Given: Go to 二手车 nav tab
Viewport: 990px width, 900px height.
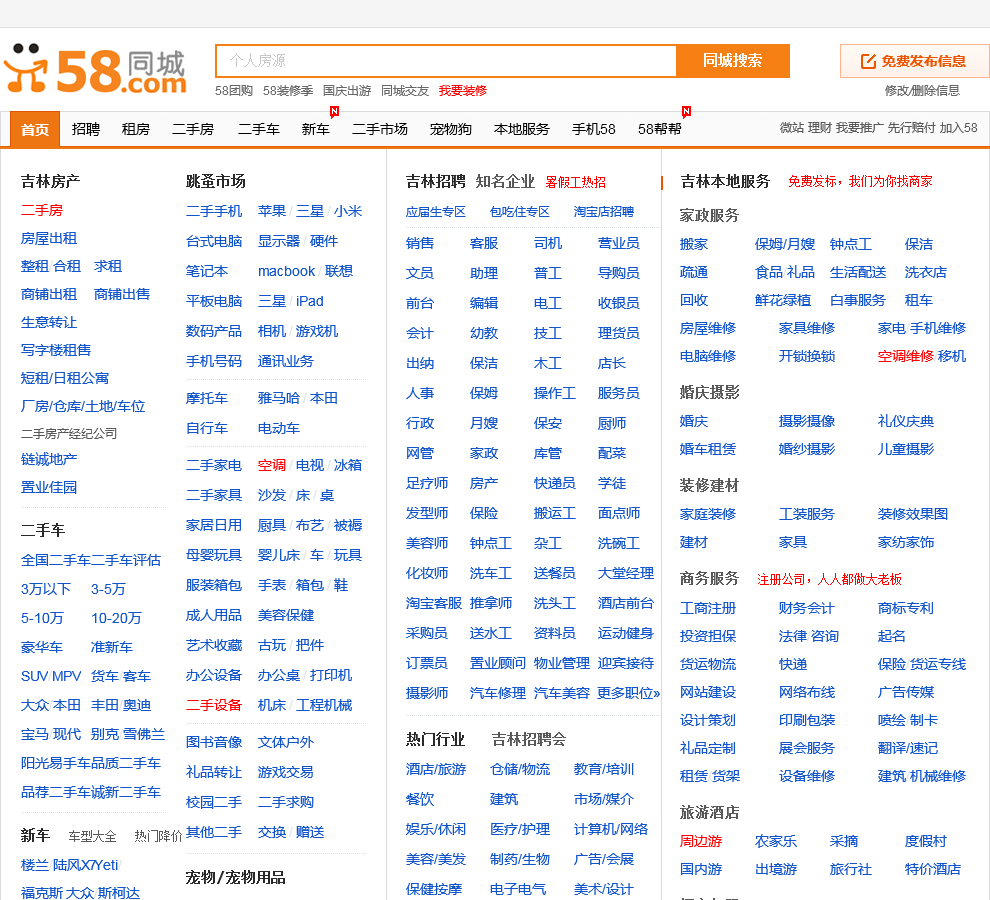Looking at the screenshot, I should [259, 129].
